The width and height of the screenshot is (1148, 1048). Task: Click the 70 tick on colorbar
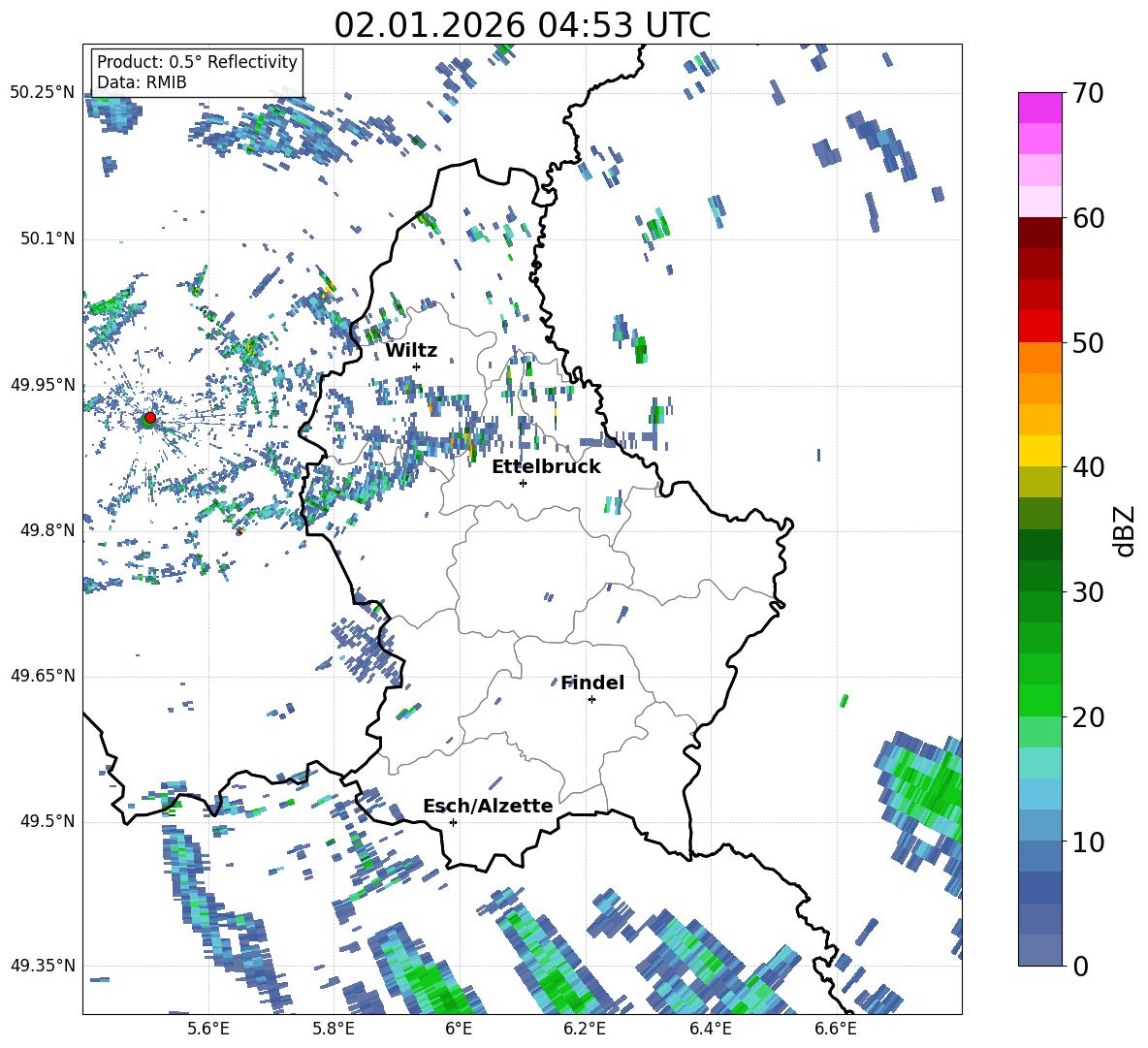point(1088,94)
